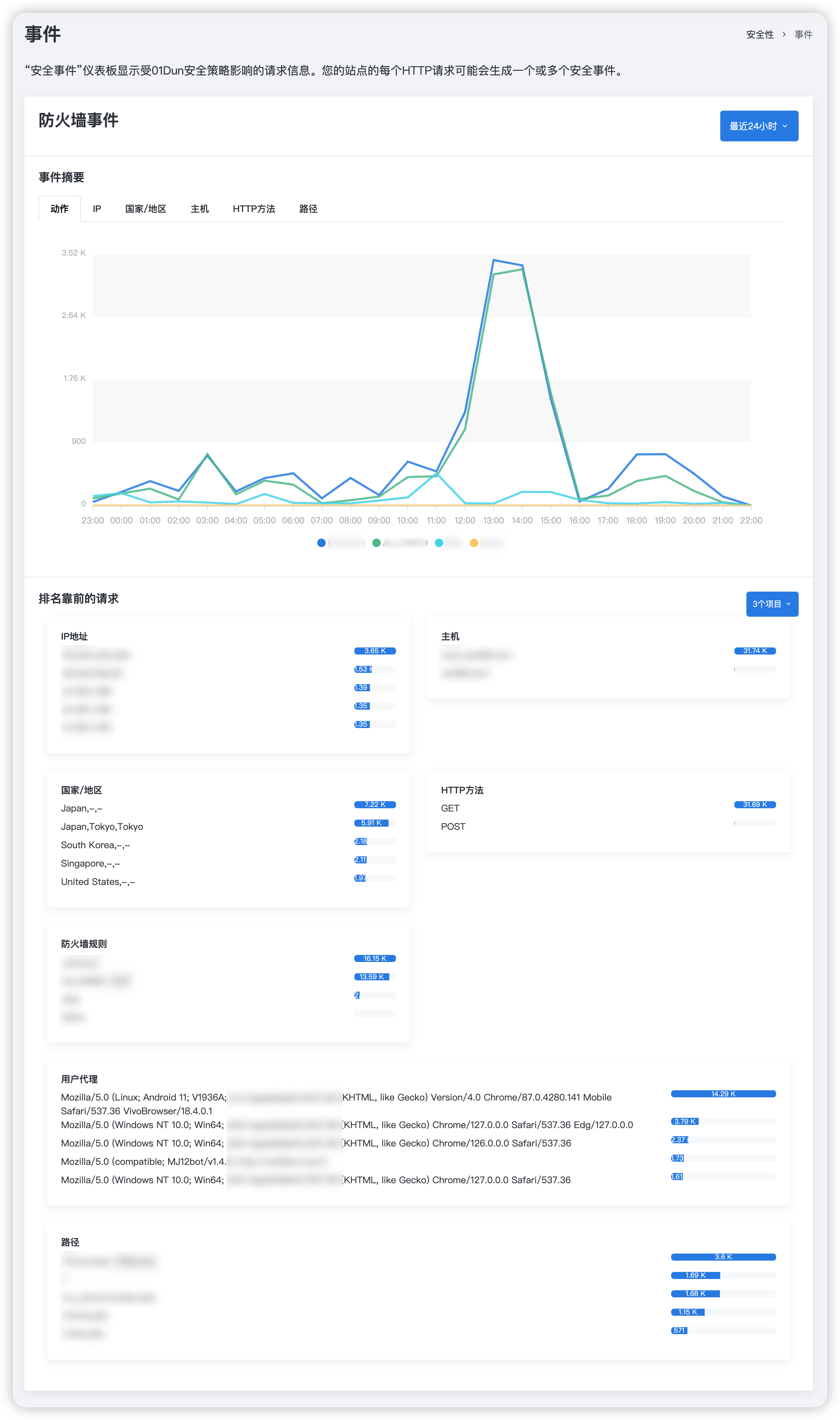Click the 3.52 K y-axis label
This screenshot has height=1420, width=840.
click(x=73, y=253)
